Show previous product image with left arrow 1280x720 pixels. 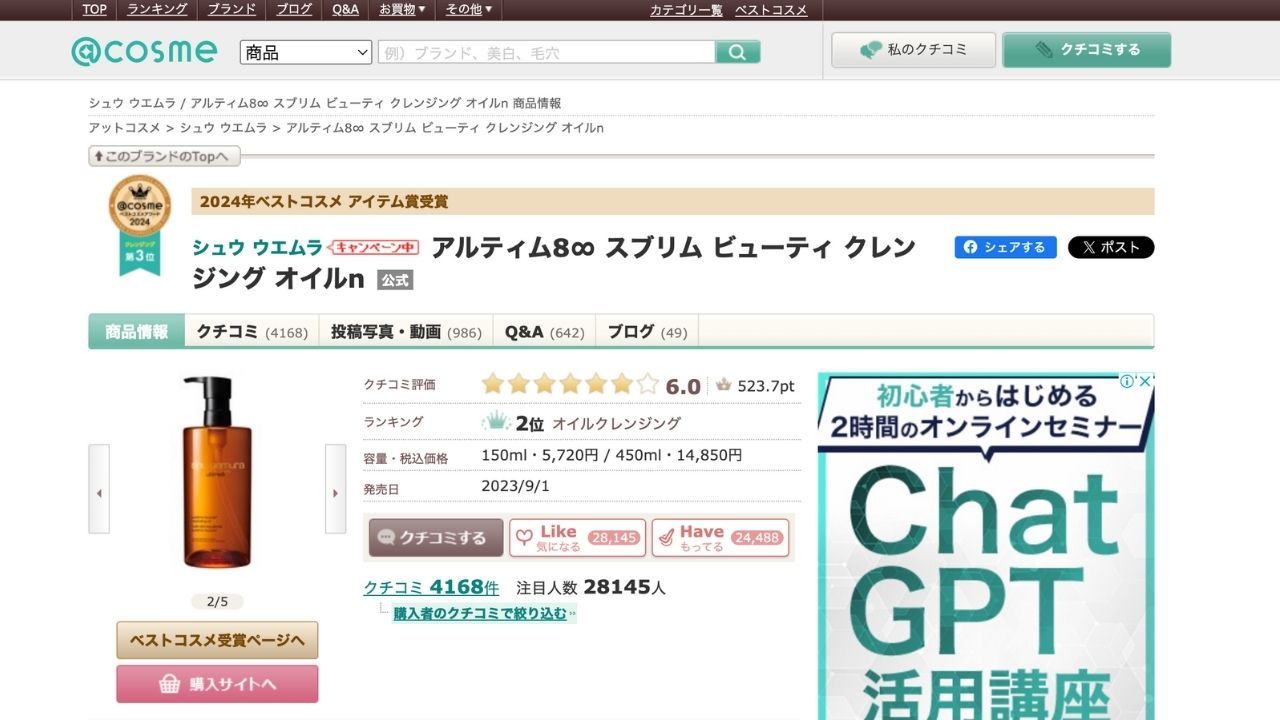(99, 489)
